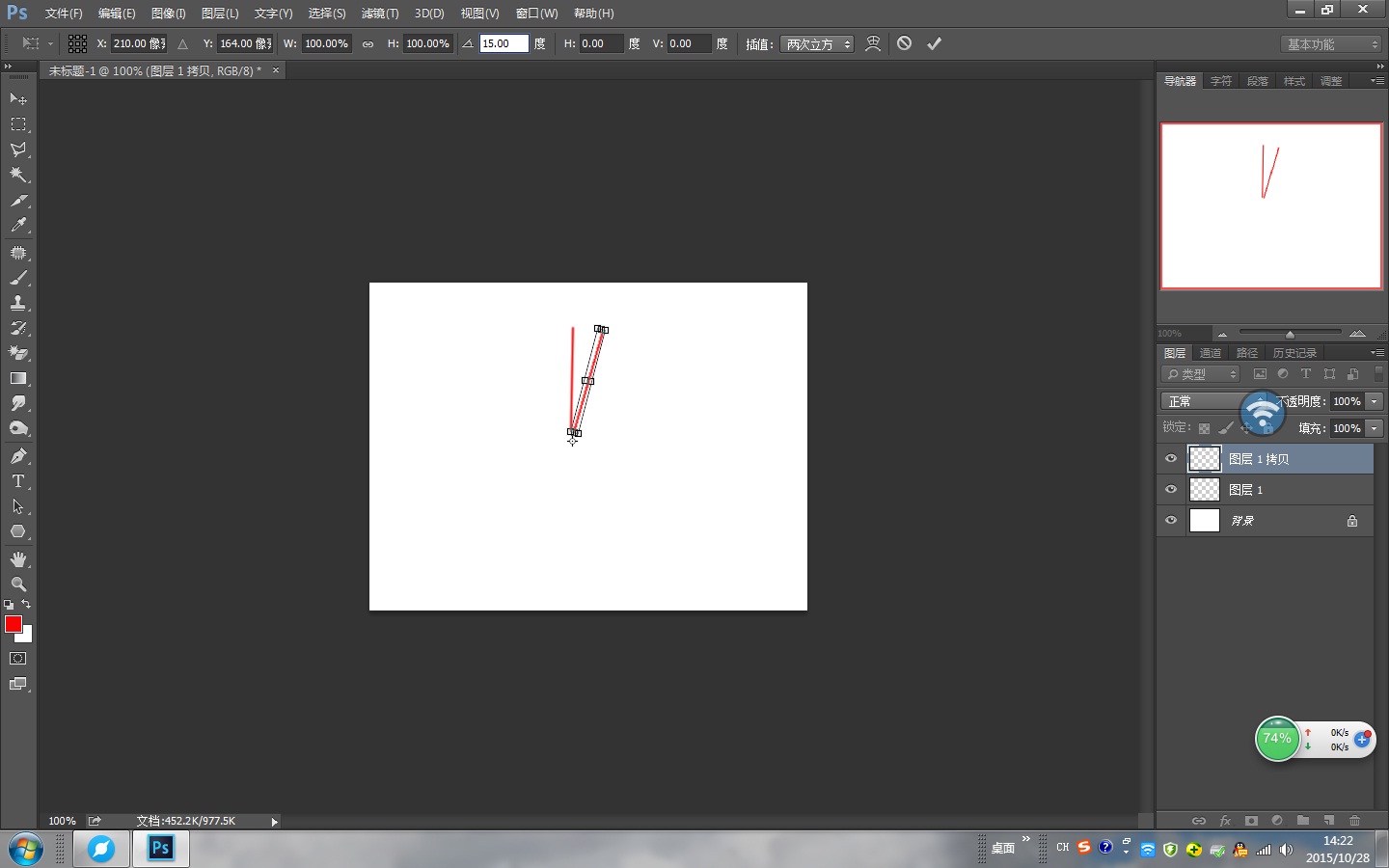The image size is (1389, 868).
Task: Select the Pen tool
Action: (18, 456)
